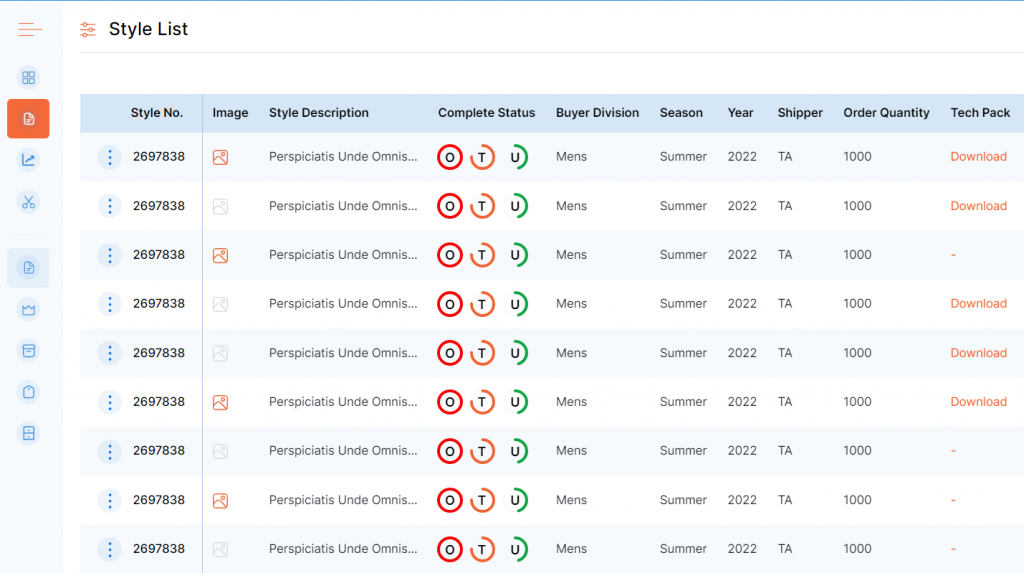Expand the three-dot options in the last row

pyautogui.click(x=109, y=549)
